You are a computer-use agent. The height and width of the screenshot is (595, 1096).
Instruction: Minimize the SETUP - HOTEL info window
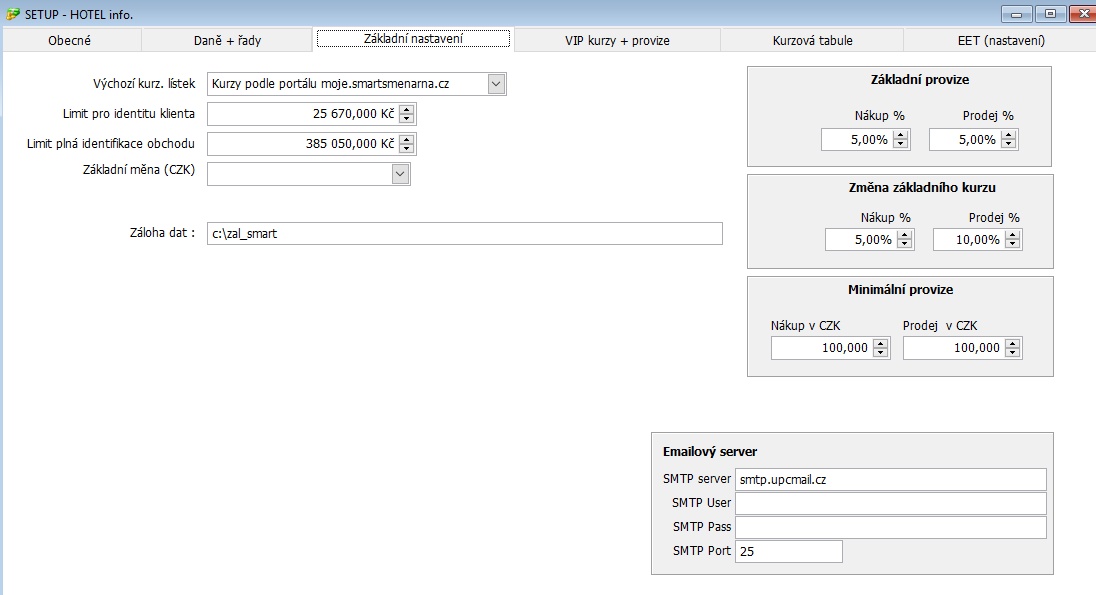1016,14
